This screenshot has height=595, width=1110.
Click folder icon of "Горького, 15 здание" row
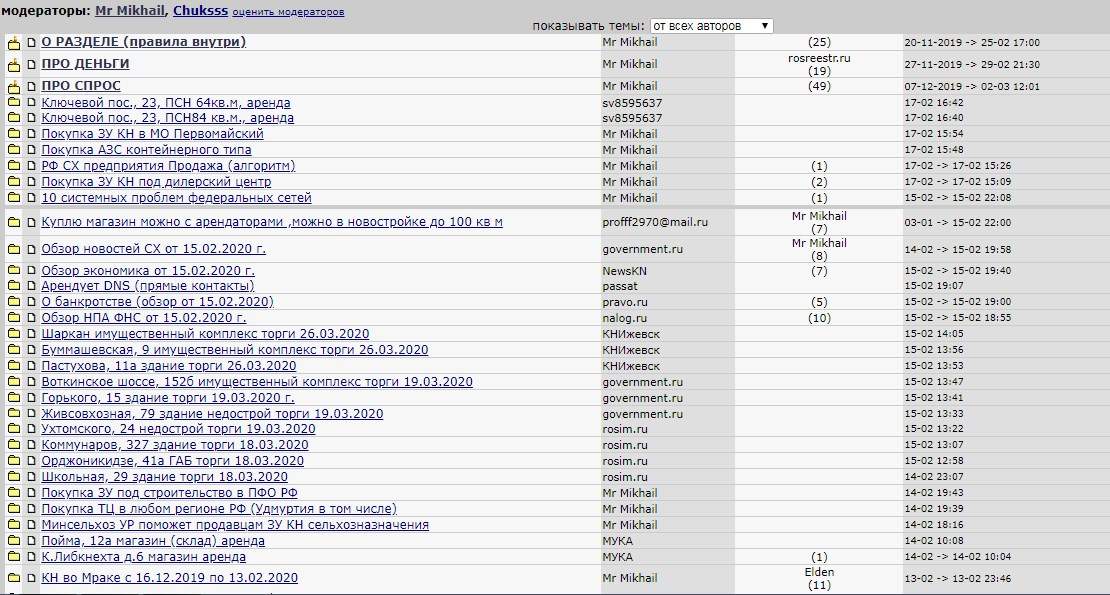[13, 398]
